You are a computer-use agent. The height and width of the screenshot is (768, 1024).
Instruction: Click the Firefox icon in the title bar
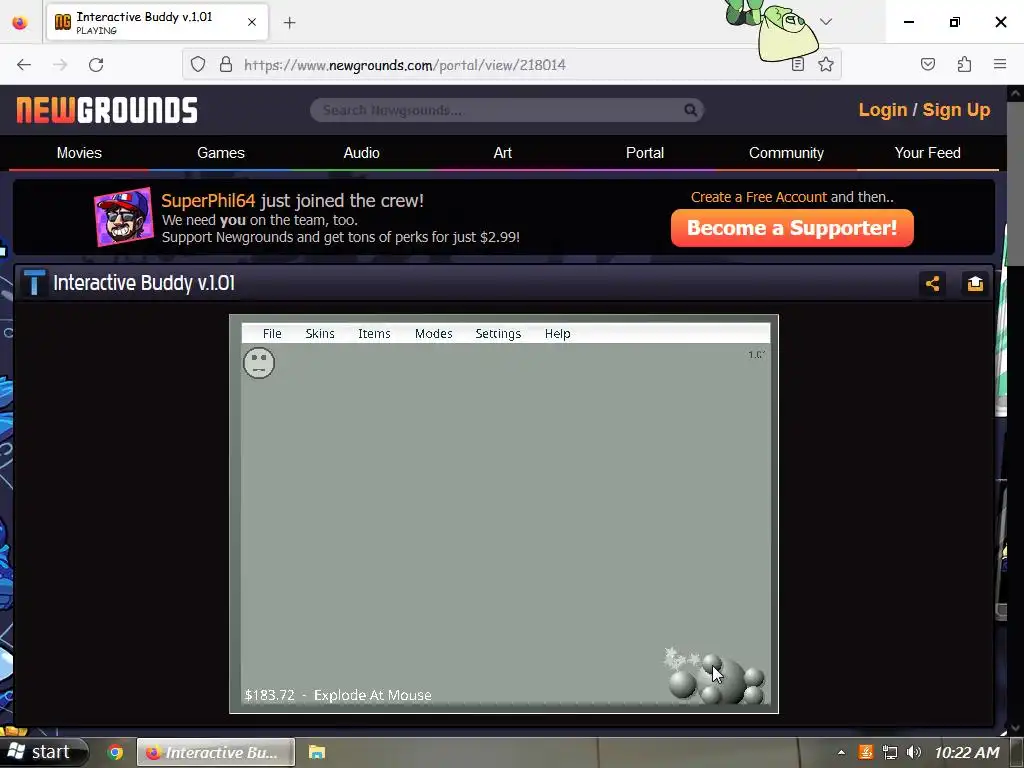click(20, 22)
